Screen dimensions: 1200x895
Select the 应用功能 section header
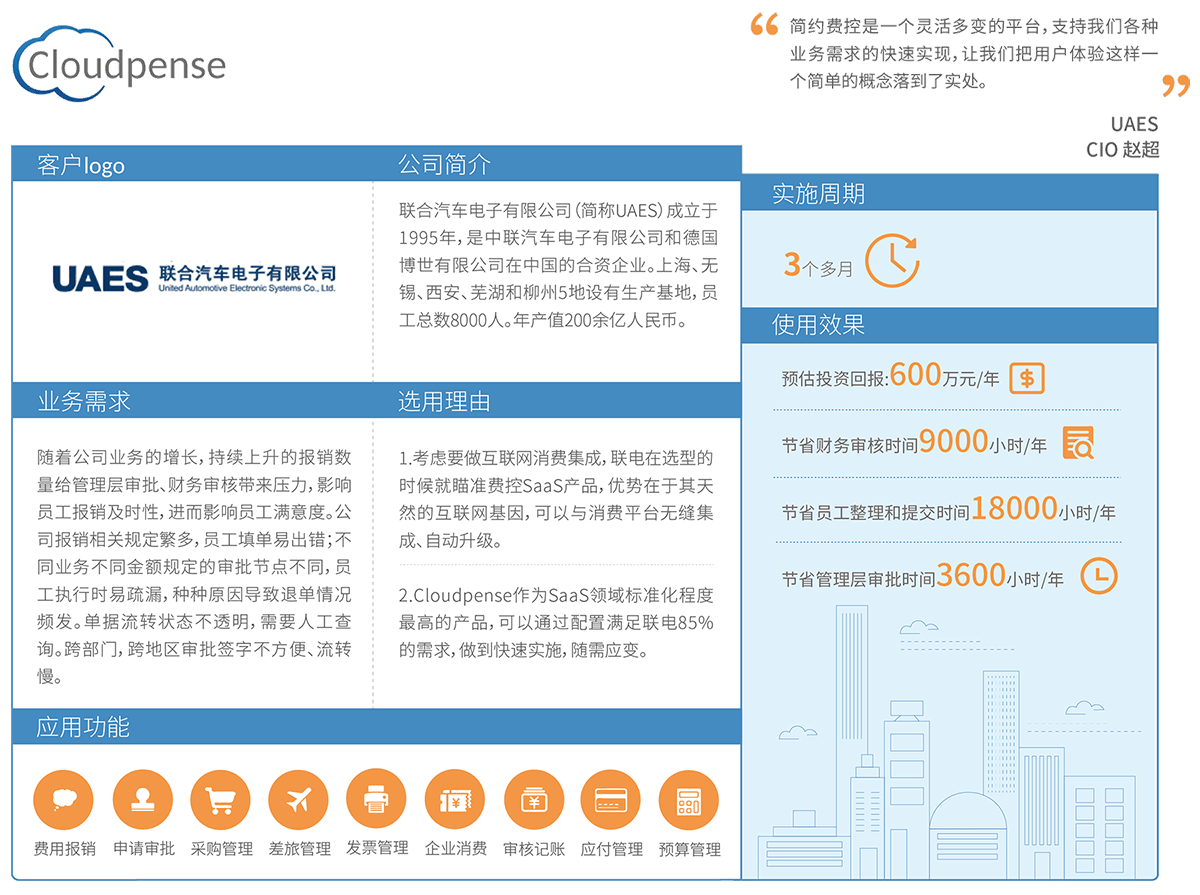(83, 727)
